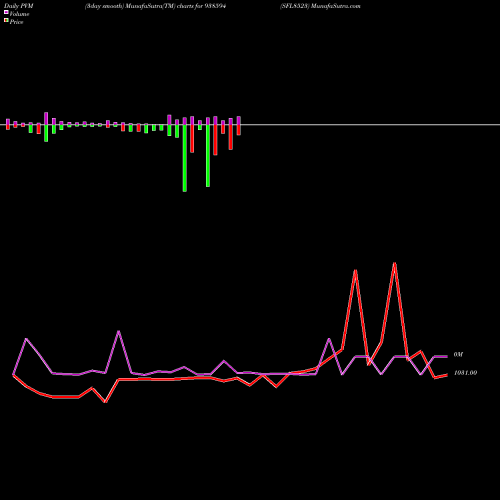Image resolution: width=500 pixels, height=500 pixels.
Task: Click the first red price line peak
Action: click(x=355, y=271)
